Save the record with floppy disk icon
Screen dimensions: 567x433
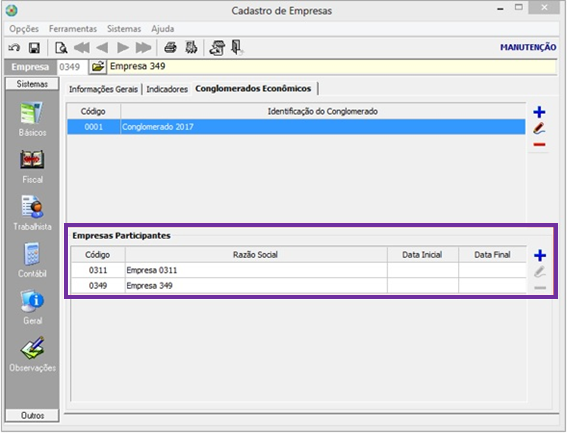pos(34,48)
